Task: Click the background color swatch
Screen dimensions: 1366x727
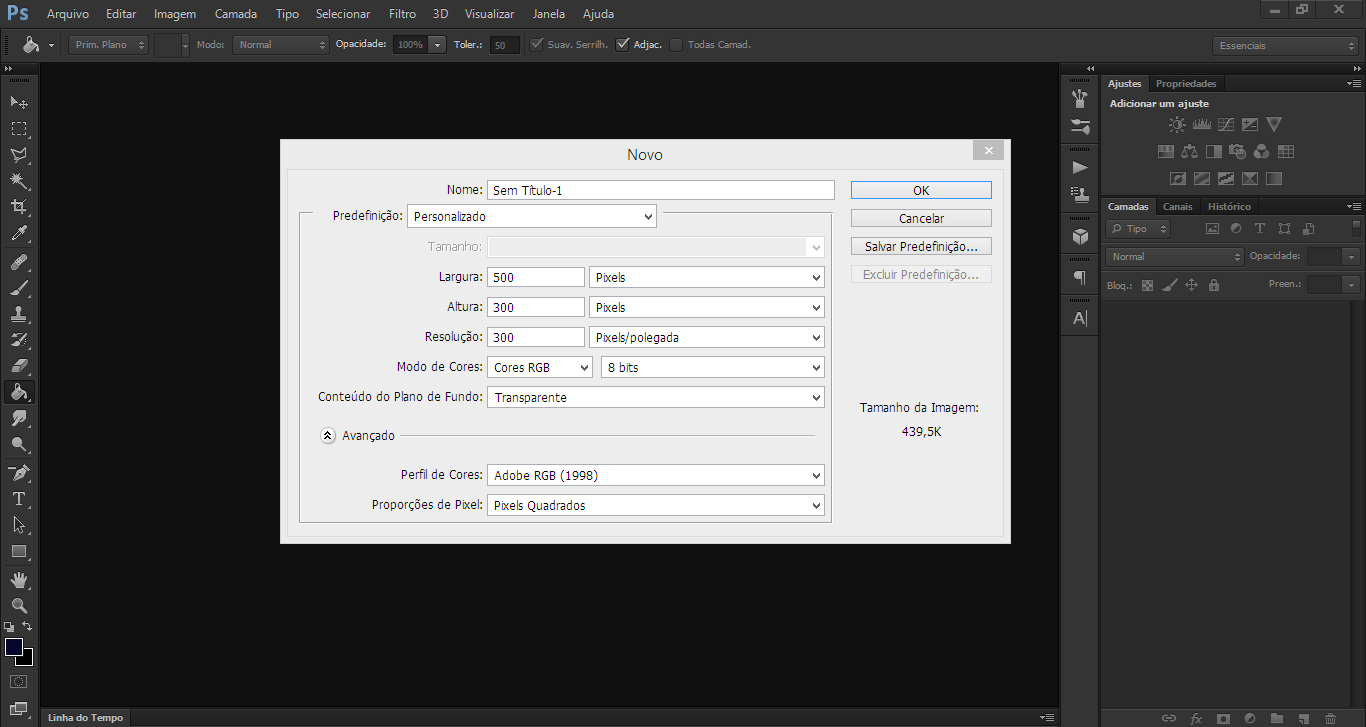Action: coord(27,660)
